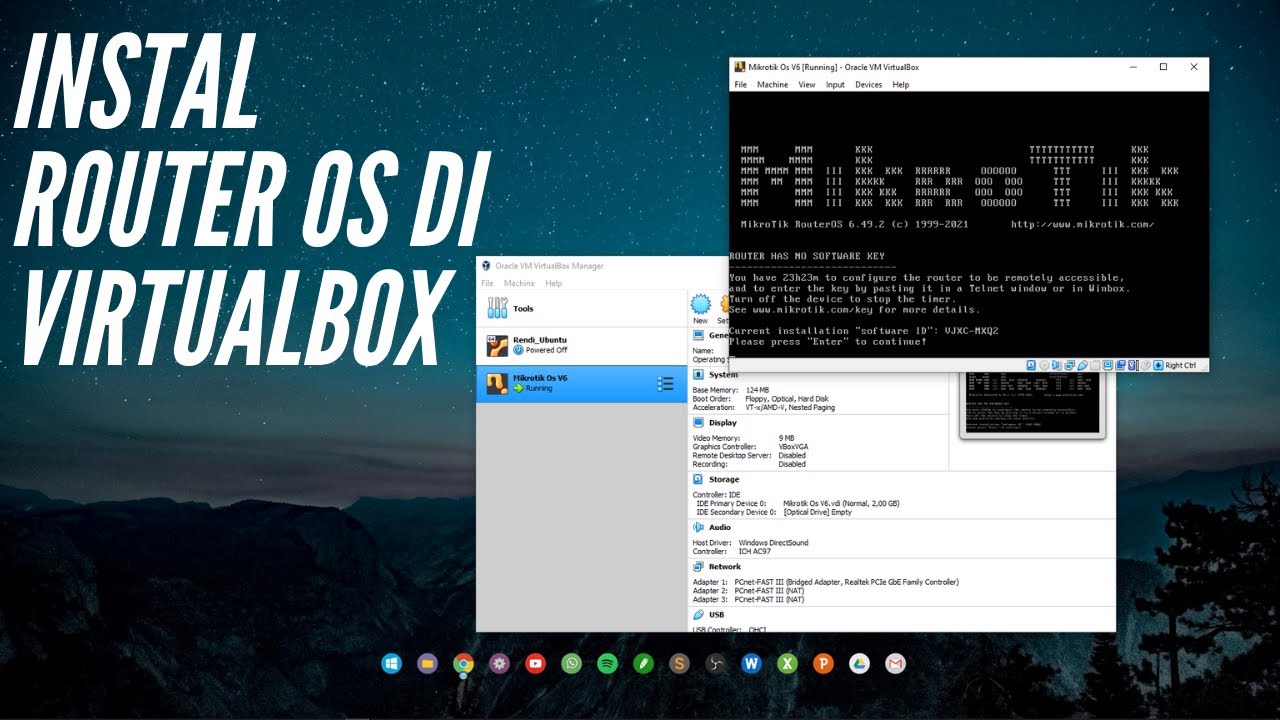The image size is (1280, 720).
Task: Open Help menu in VirtualBox Manager
Action: 553,283
